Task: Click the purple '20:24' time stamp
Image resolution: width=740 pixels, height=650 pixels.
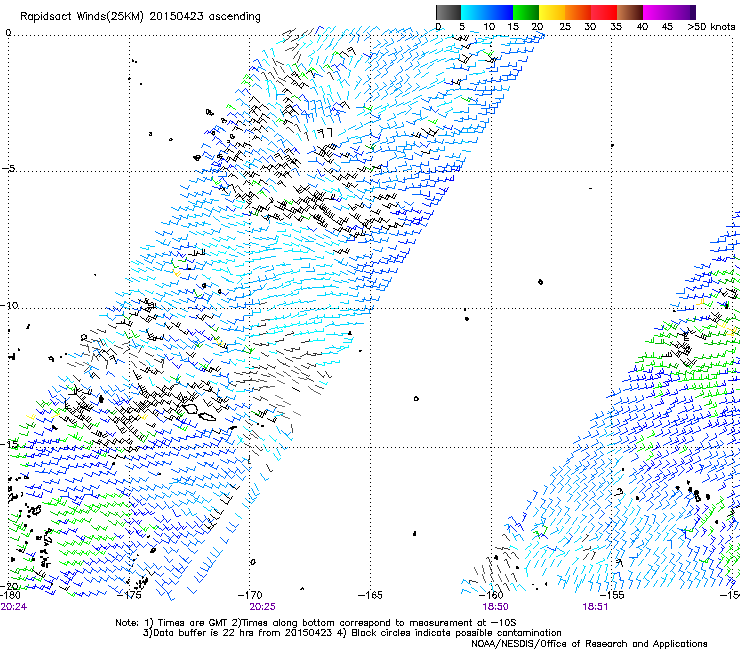Action: [14, 607]
